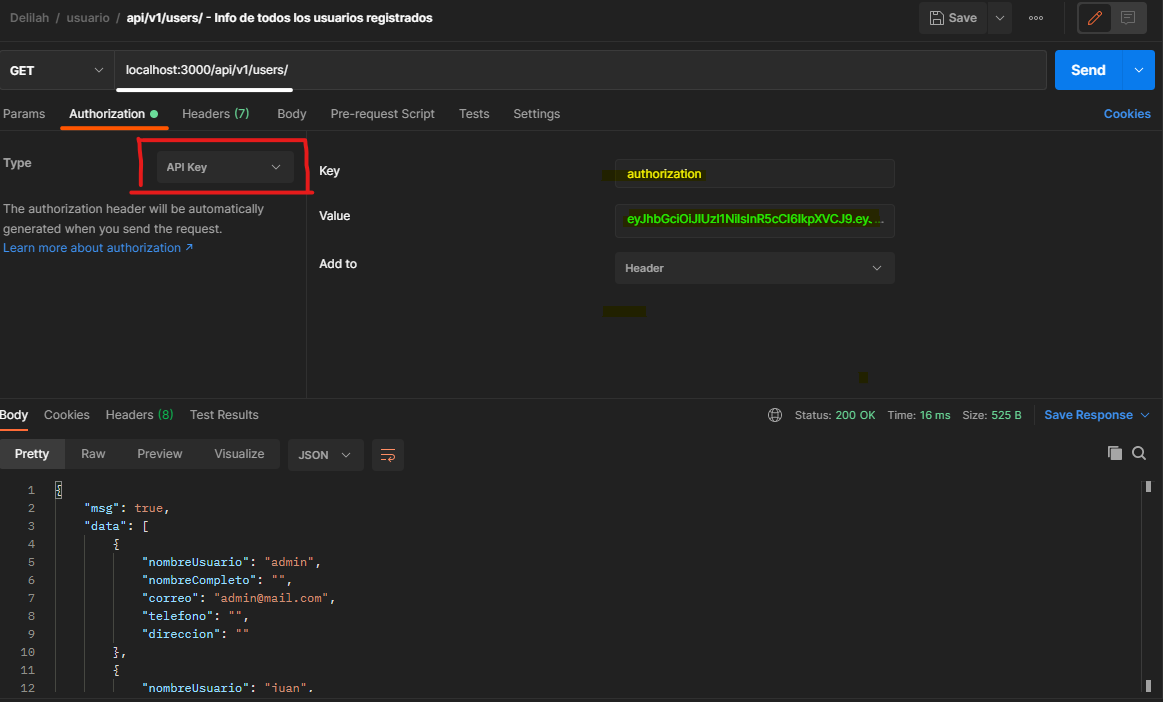Viewport: 1163px width, 702px height.
Task: Click the usuario breadcrumb
Action: click(88, 18)
